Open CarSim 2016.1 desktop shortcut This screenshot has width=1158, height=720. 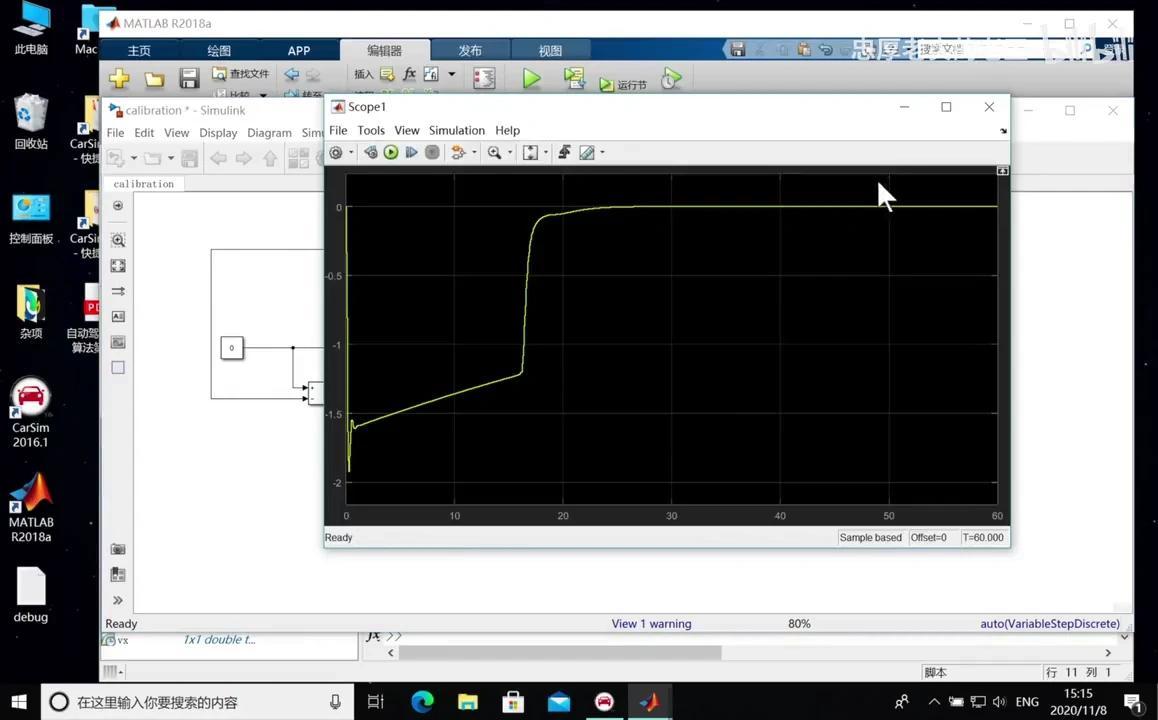pyautogui.click(x=30, y=412)
